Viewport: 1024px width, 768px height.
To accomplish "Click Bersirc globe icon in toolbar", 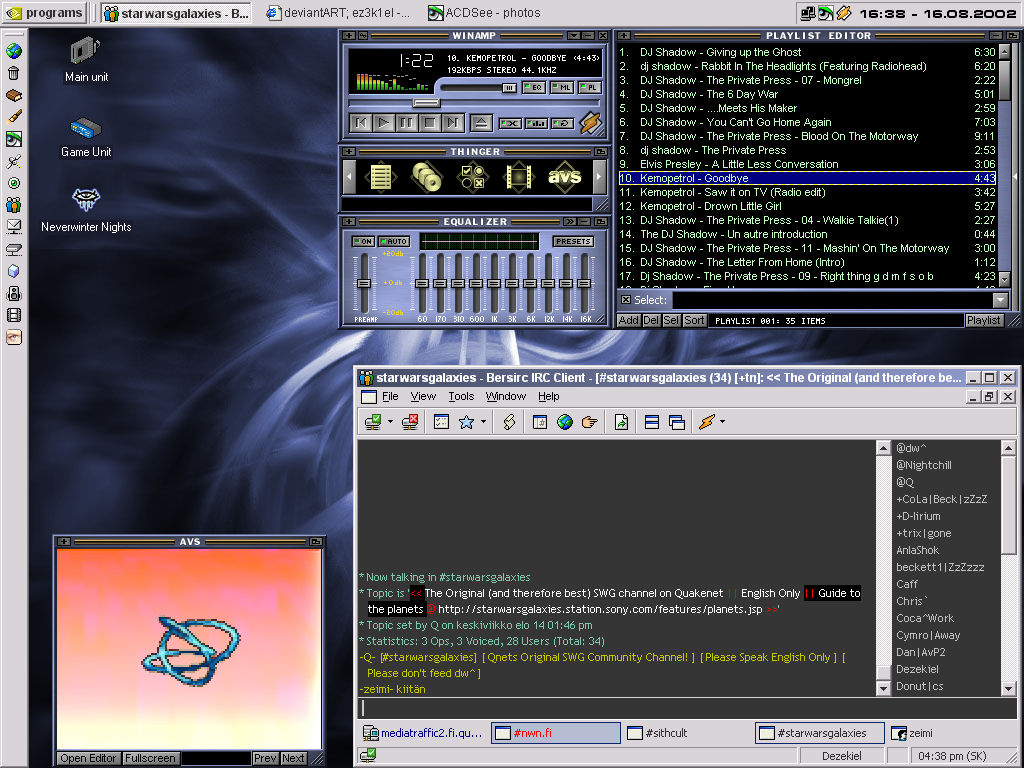I will click(x=565, y=422).
